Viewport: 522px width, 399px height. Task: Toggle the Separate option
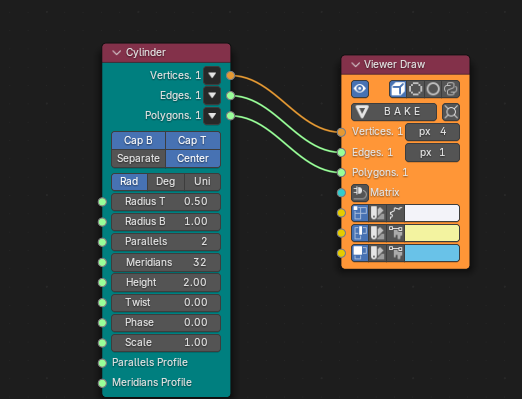138,158
